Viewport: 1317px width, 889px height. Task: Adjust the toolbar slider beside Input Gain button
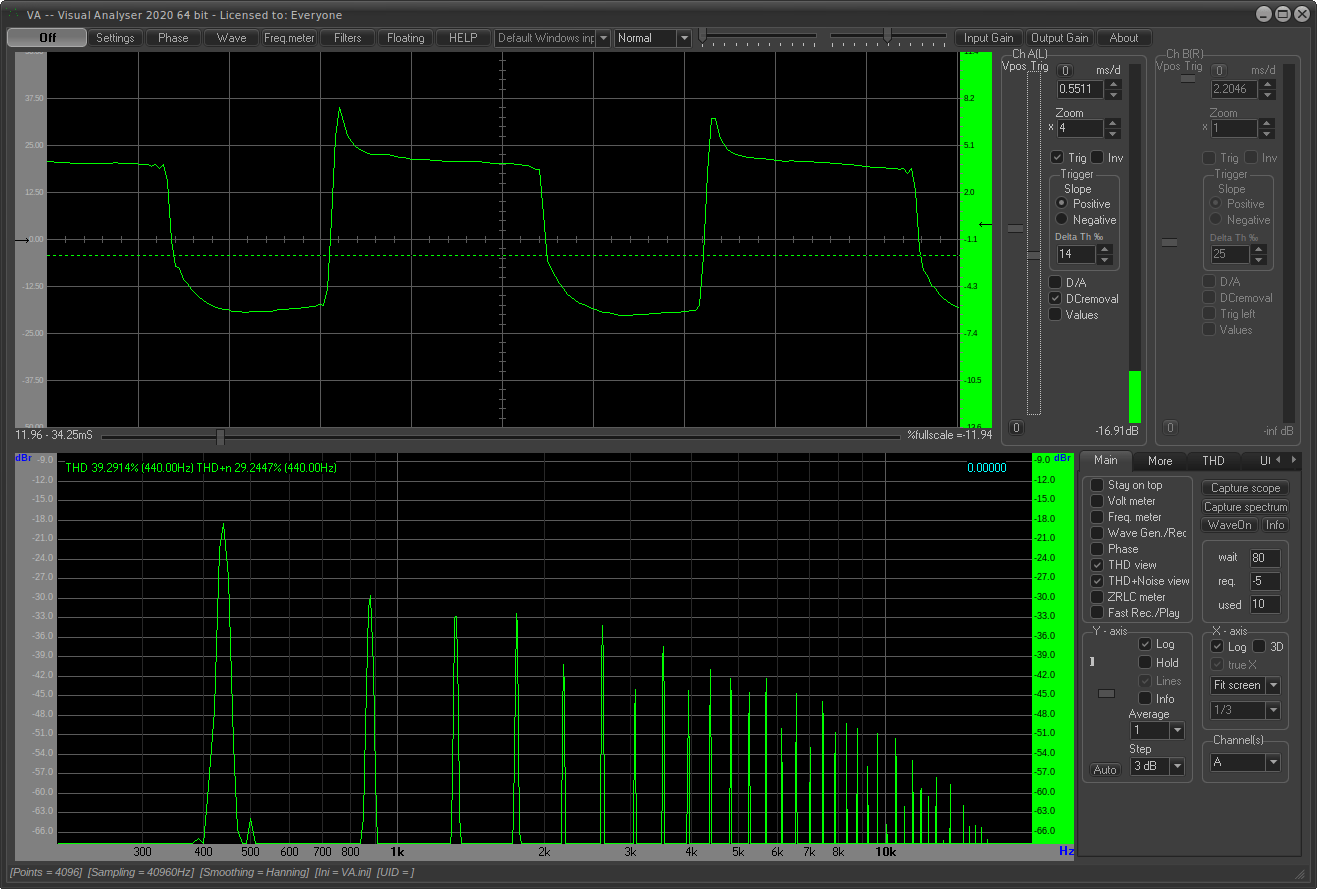coord(887,35)
